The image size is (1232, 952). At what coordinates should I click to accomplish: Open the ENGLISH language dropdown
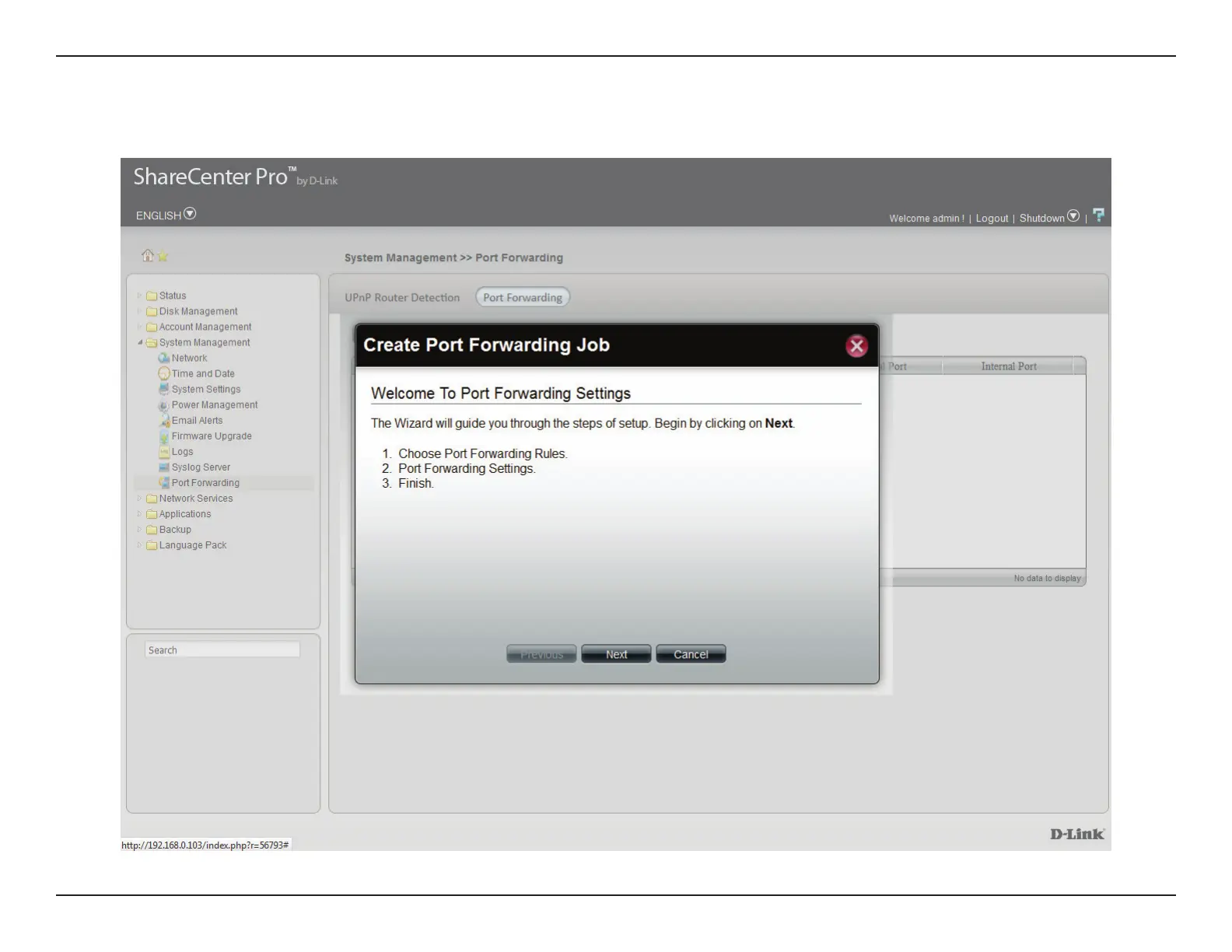[190, 214]
